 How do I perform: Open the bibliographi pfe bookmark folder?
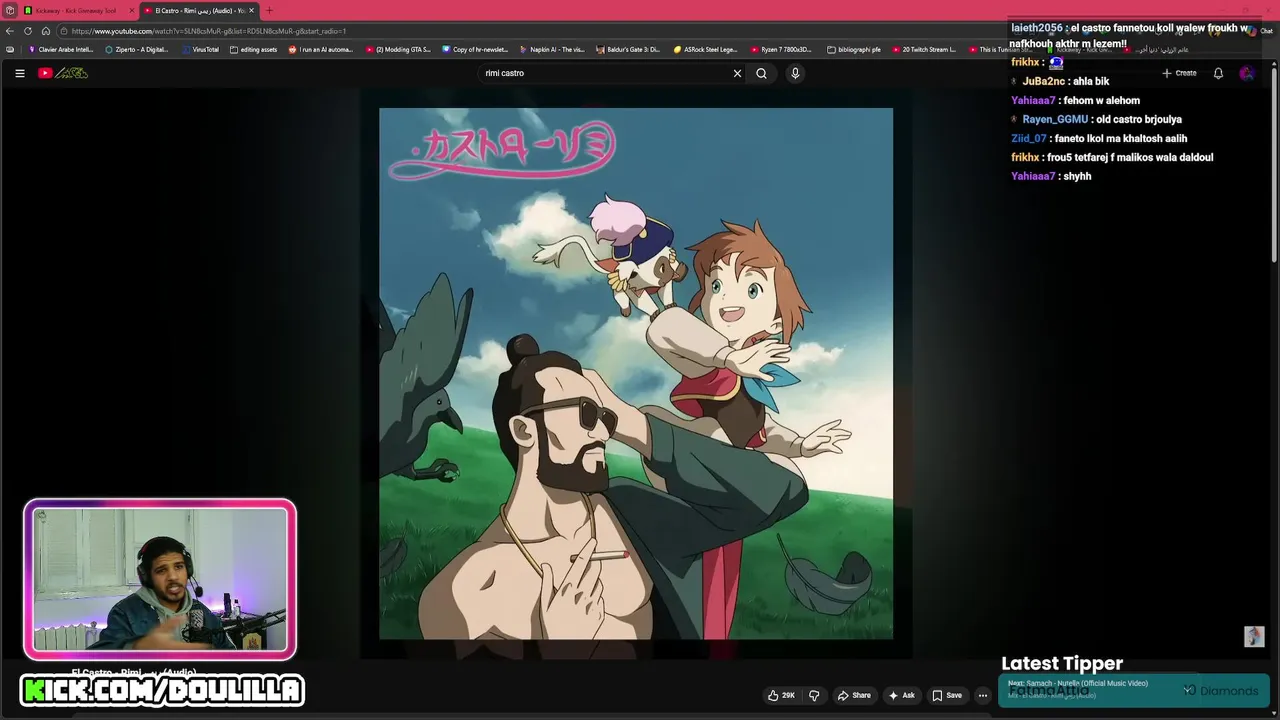tap(854, 49)
